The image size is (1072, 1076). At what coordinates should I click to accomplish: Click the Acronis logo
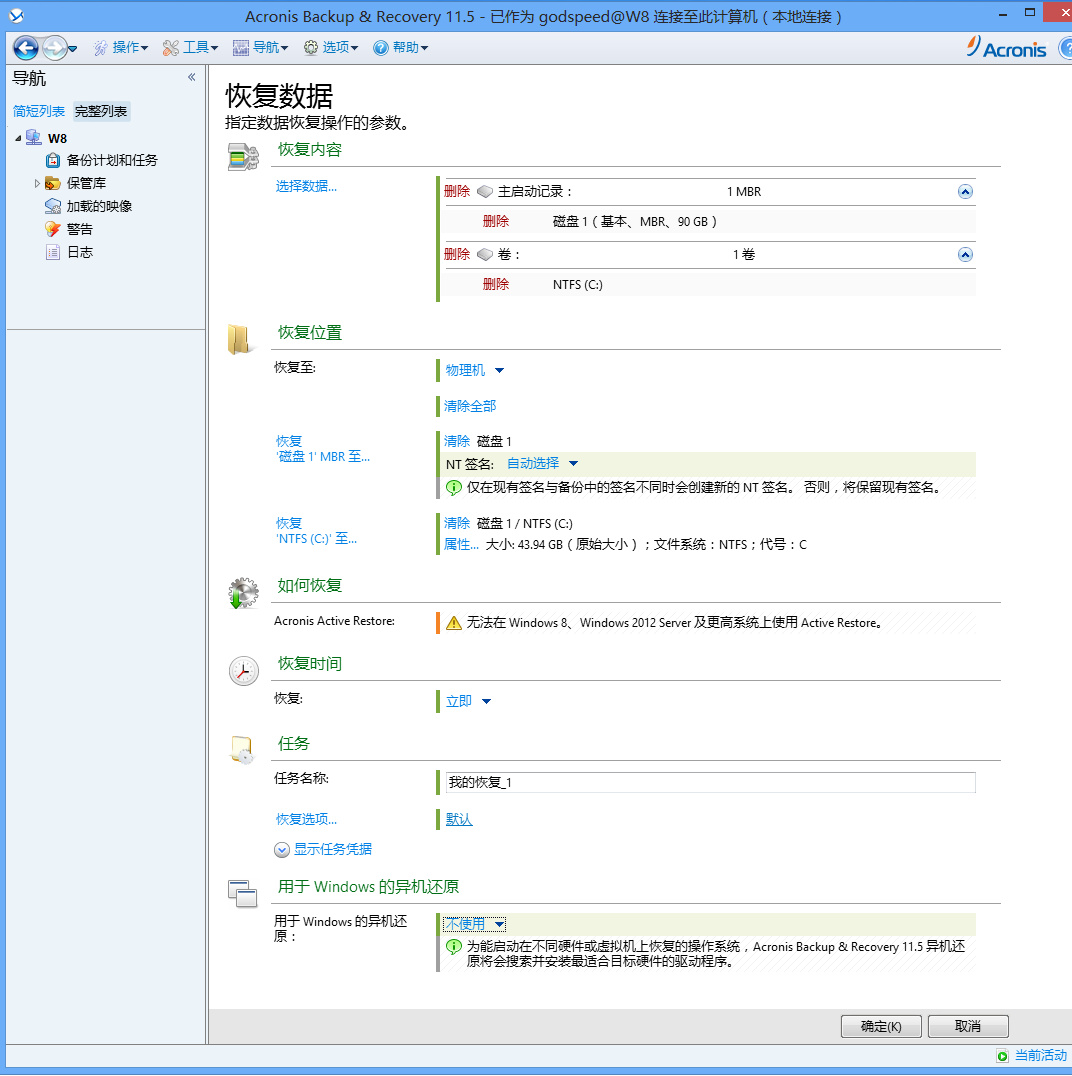(1007, 48)
